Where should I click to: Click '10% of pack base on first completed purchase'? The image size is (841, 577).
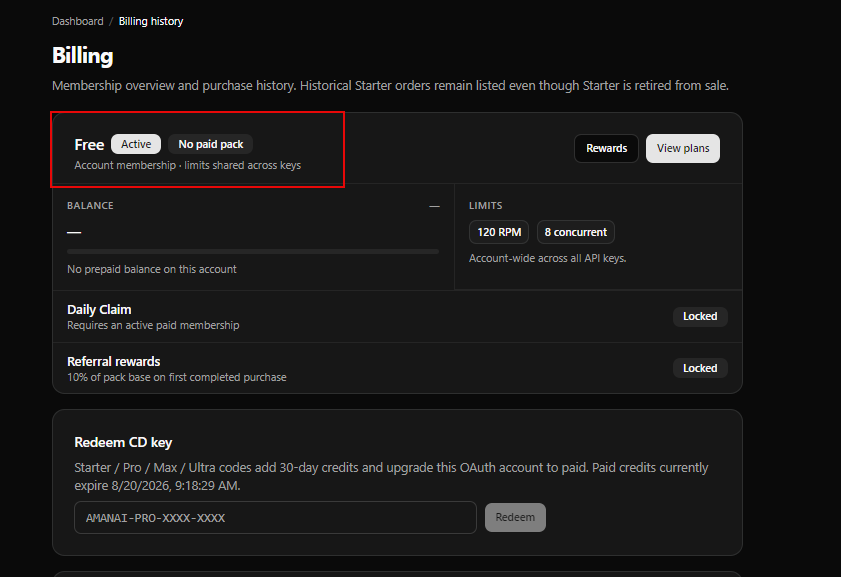[176, 377]
